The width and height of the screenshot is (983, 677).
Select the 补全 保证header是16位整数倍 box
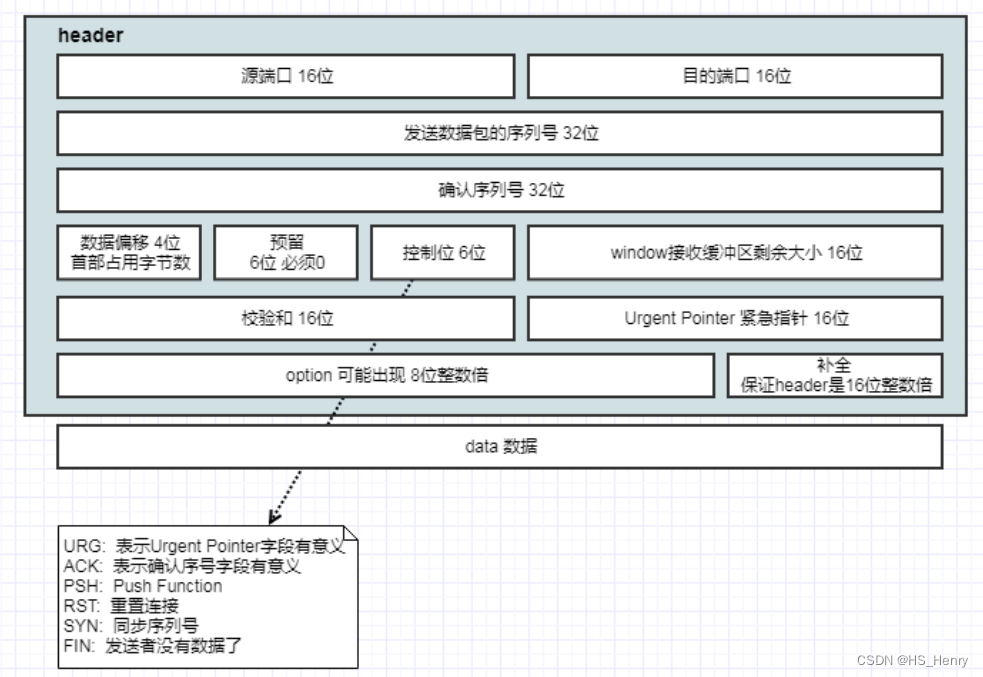[x=835, y=375]
